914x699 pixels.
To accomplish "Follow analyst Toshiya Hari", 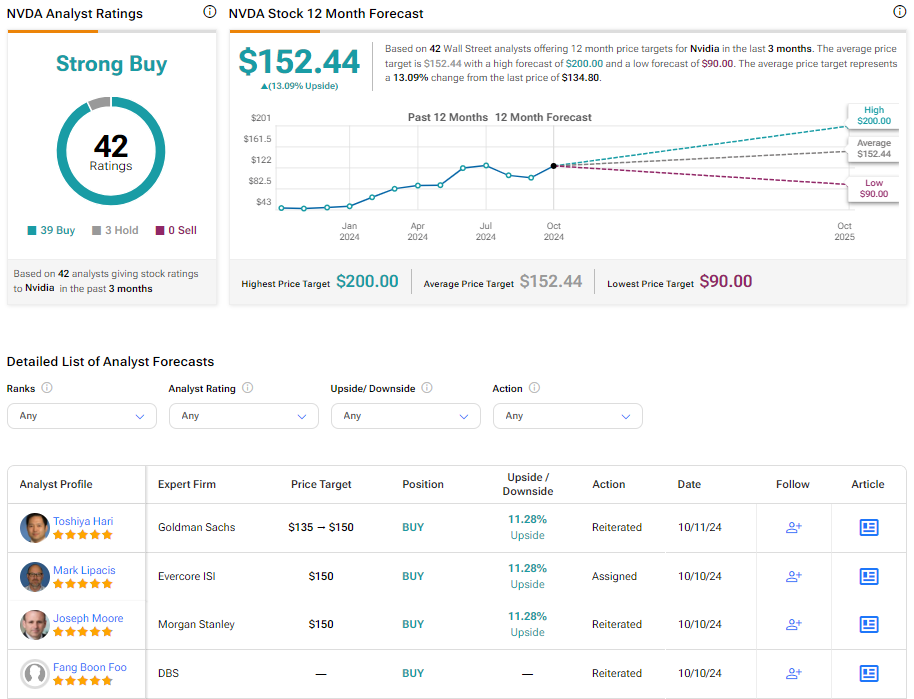I will click(x=793, y=528).
